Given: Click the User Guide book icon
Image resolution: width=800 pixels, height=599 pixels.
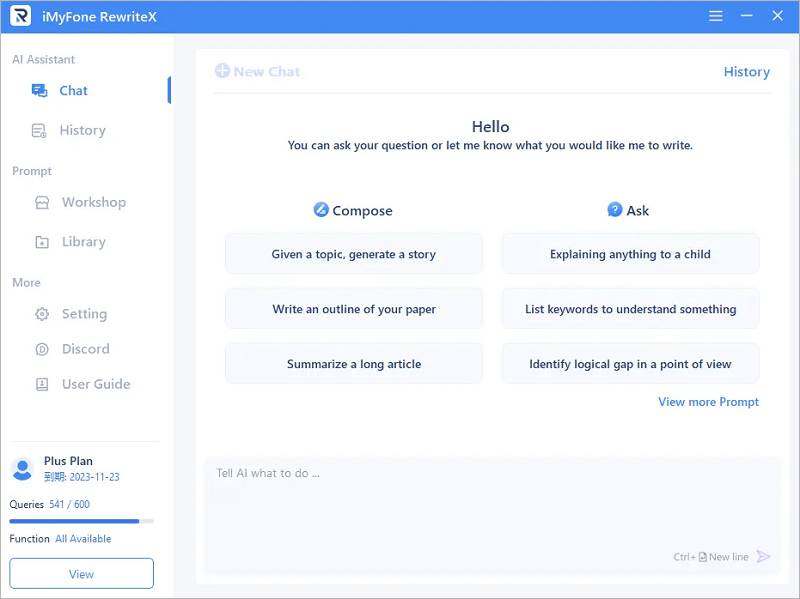Looking at the screenshot, I should pos(42,384).
